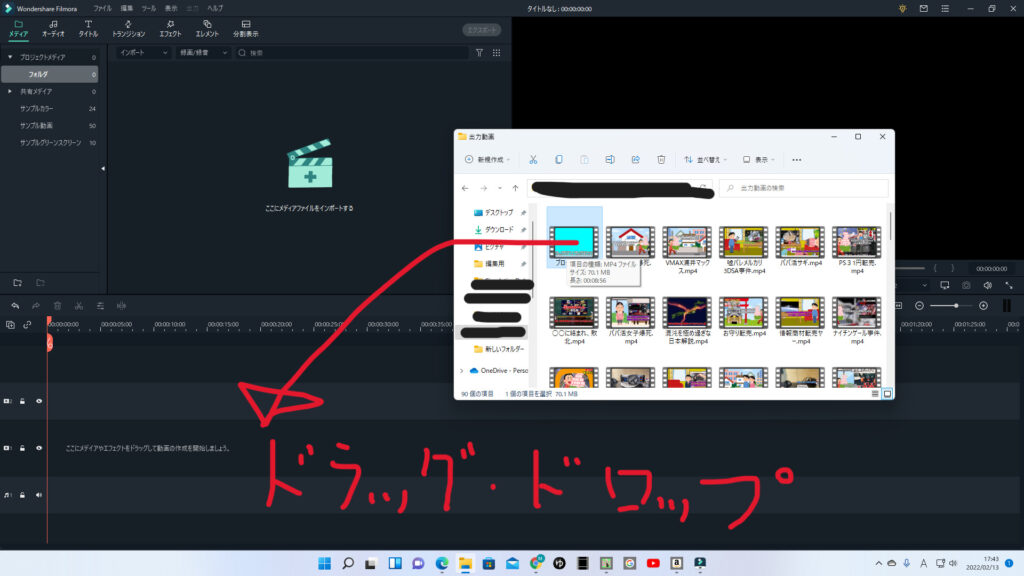Switch to the オーディオ tab
This screenshot has height=576, width=1024.
pyautogui.click(x=53, y=29)
